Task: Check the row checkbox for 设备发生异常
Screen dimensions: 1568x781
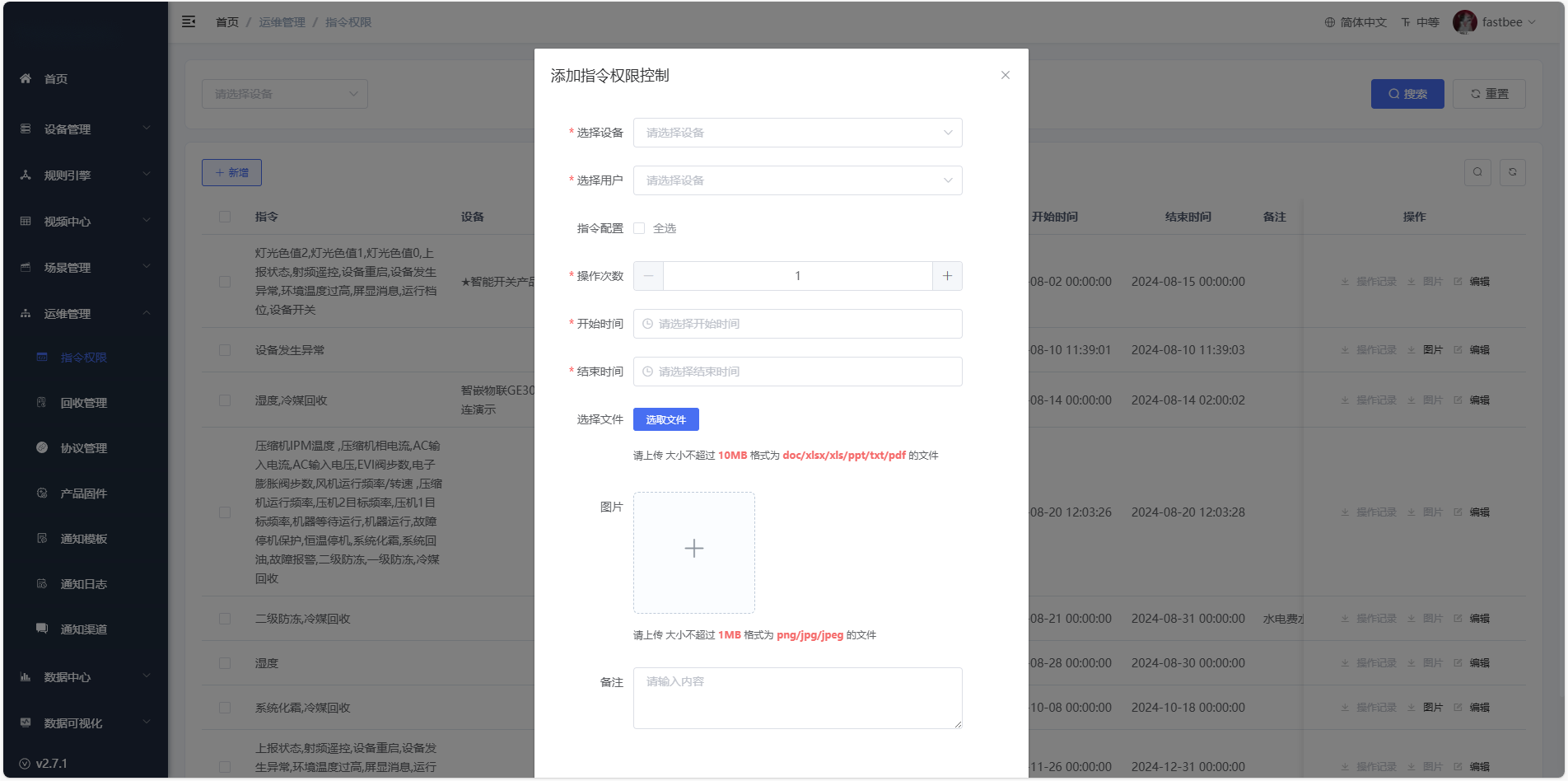Action: coord(225,350)
